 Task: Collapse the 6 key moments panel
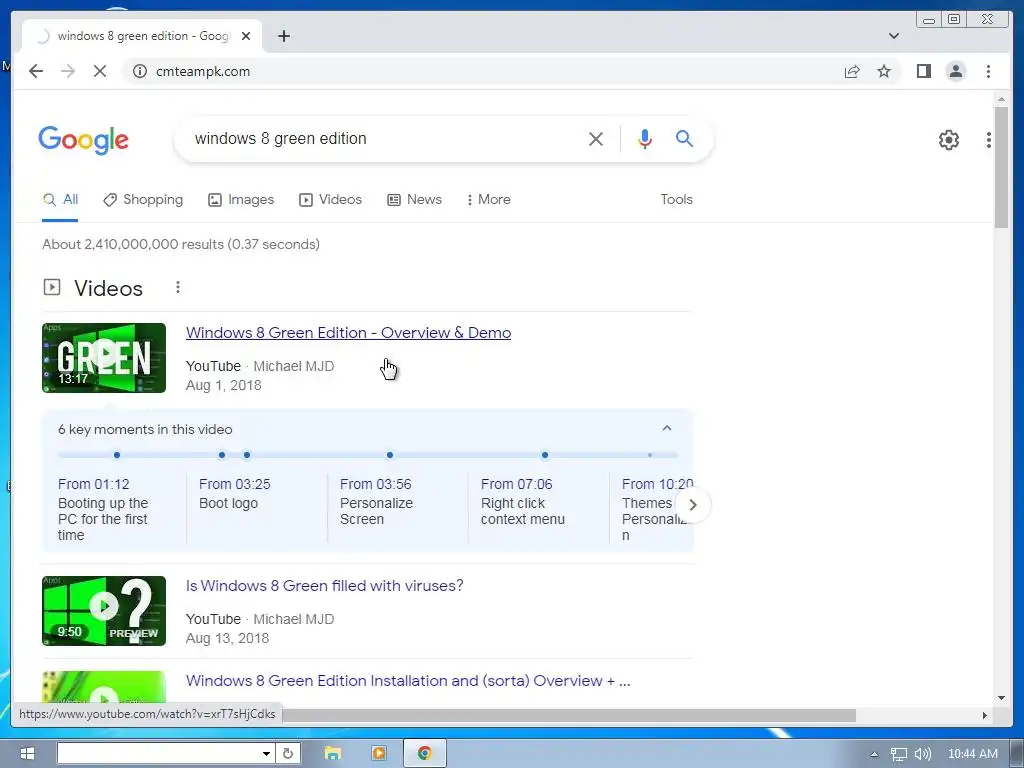[x=667, y=428]
